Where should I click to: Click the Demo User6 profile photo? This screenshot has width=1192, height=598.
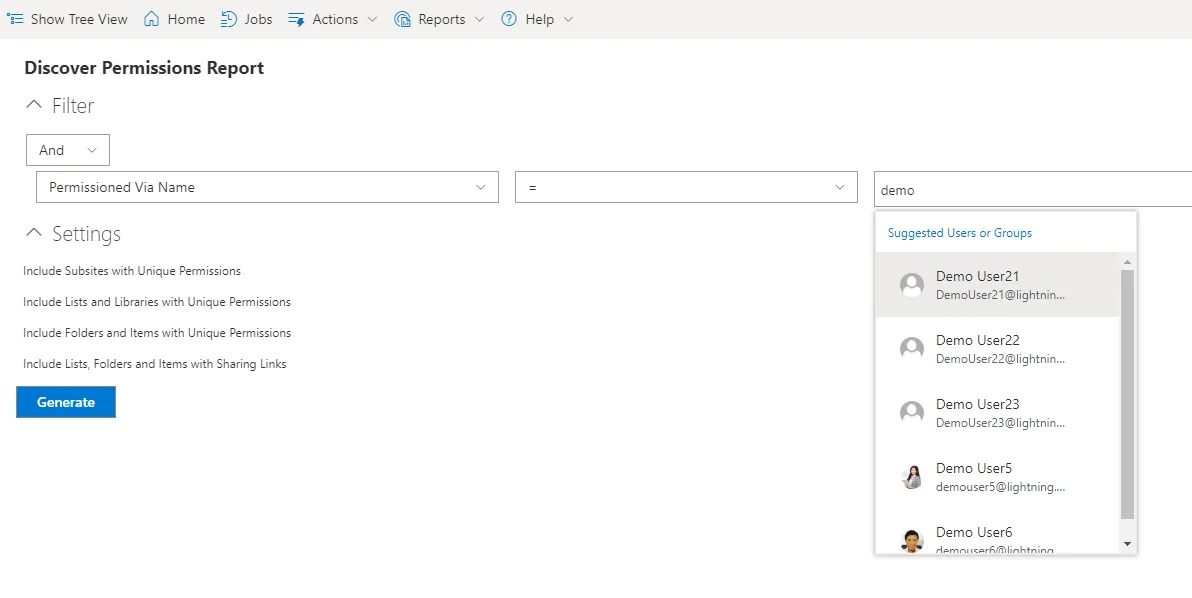coord(911,540)
